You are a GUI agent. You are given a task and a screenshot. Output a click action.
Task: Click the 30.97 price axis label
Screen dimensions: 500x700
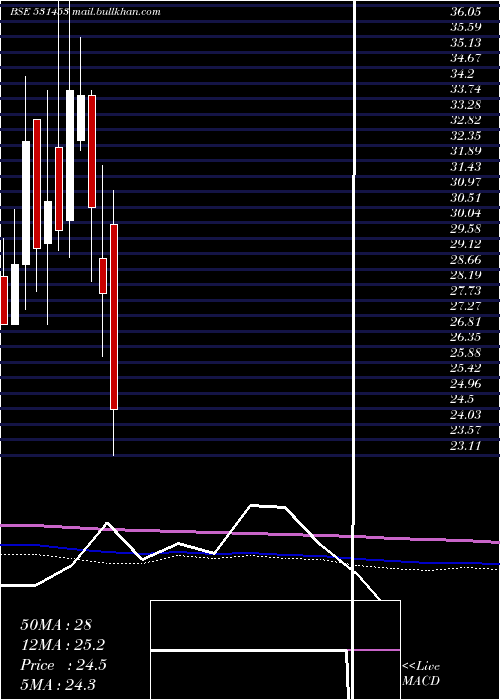[x=466, y=183]
